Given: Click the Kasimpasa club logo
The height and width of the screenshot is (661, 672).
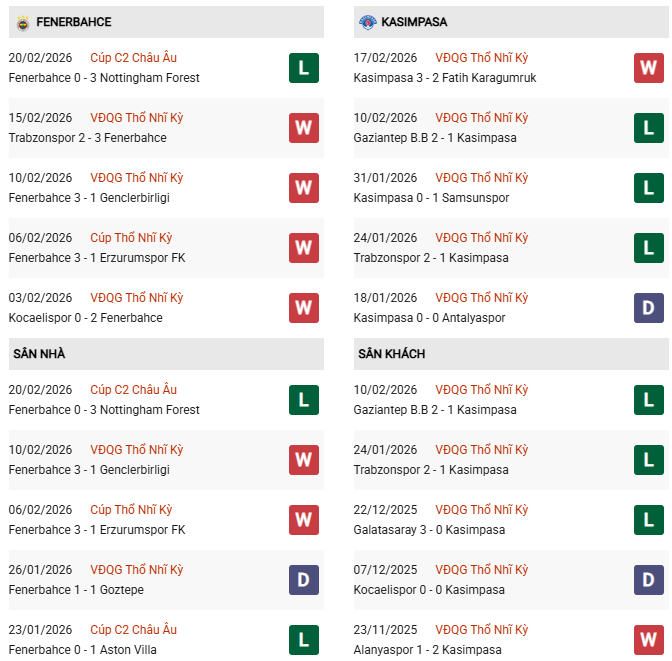Looking at the screenshot, I should pos(367,22).
